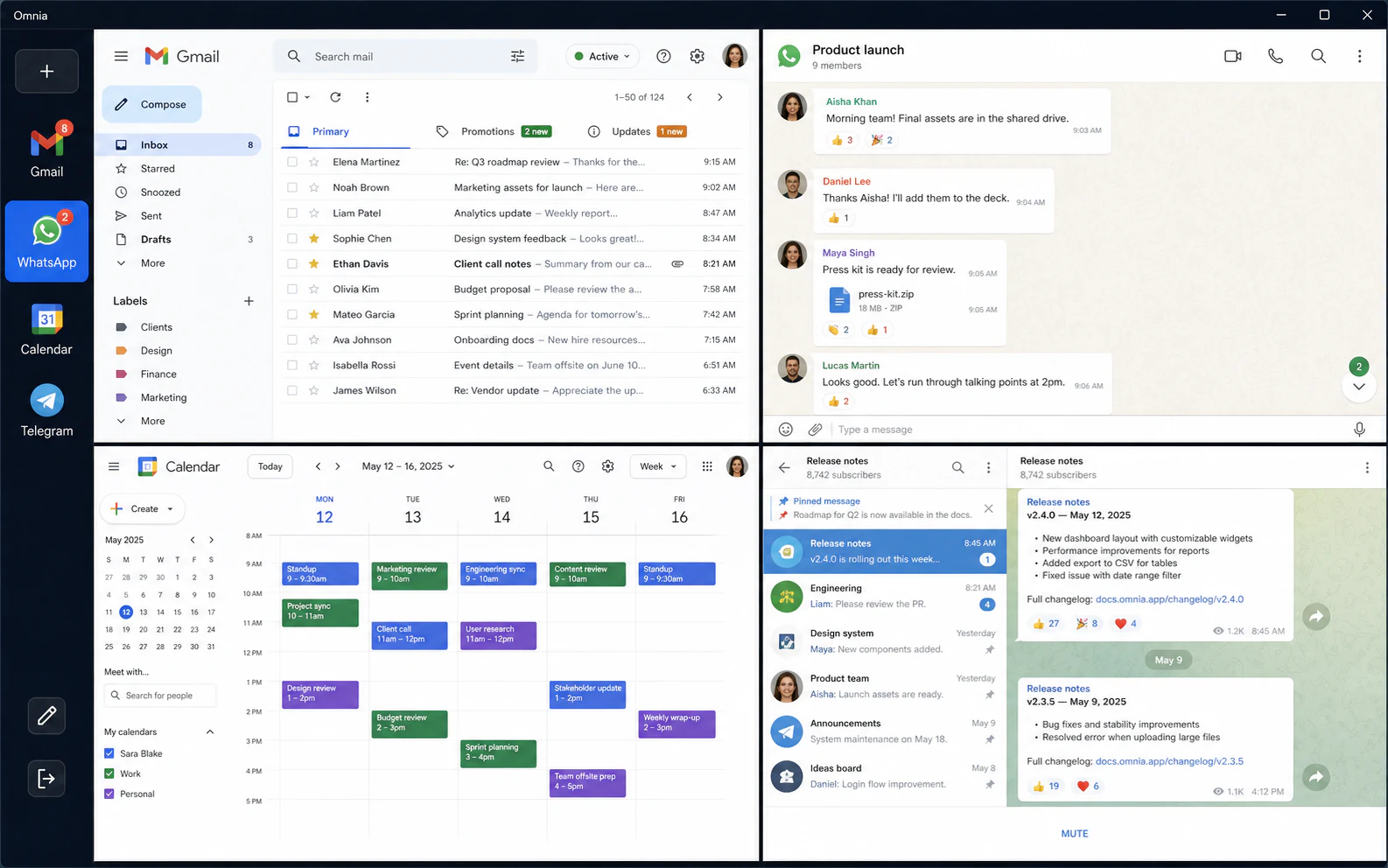The height and width of the screenshot is (868, 1388).
Task: Expand More under Gmail folders
Action: [x=152, y=262]
